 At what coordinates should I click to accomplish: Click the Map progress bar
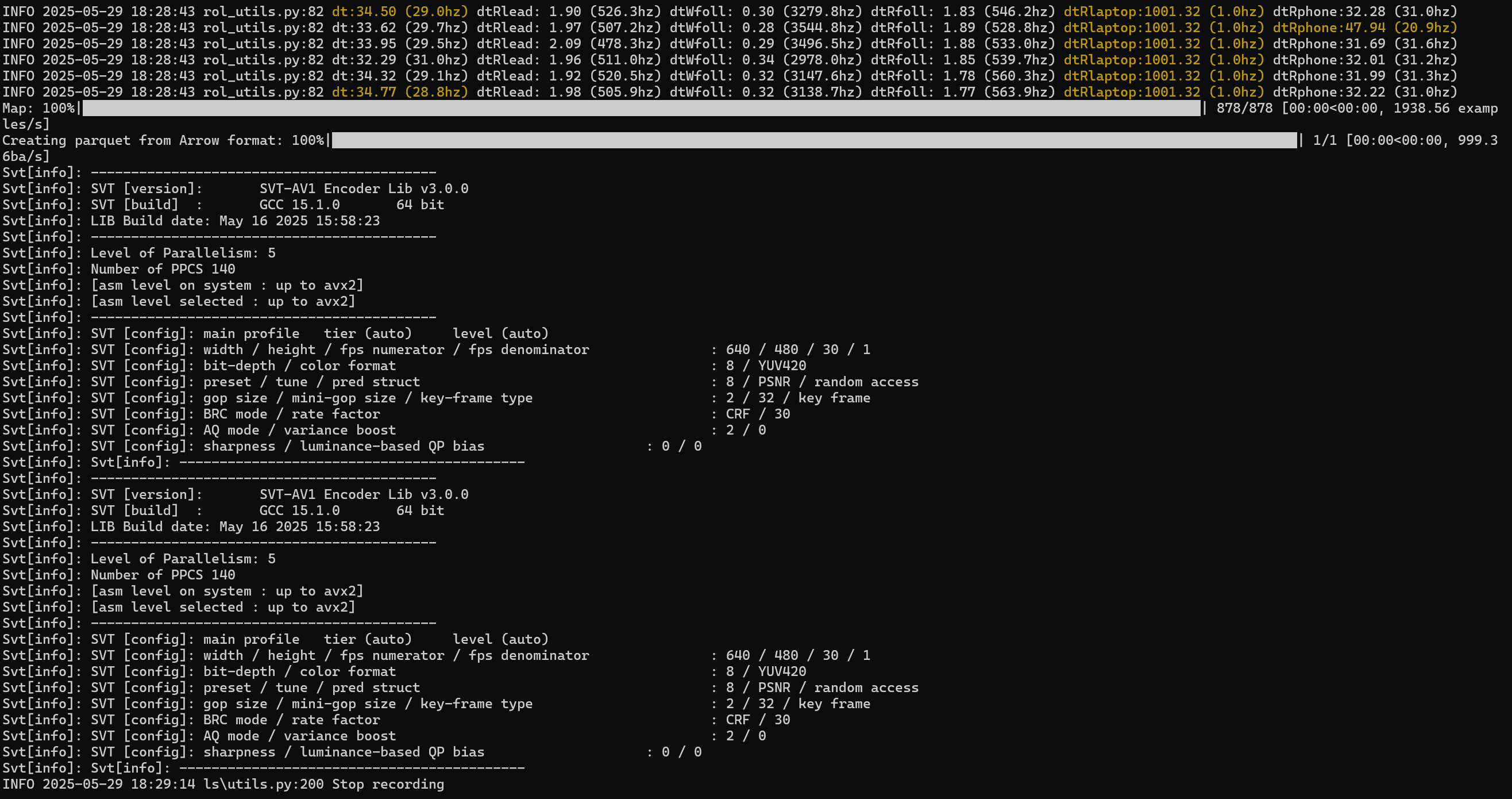[641, 108]
